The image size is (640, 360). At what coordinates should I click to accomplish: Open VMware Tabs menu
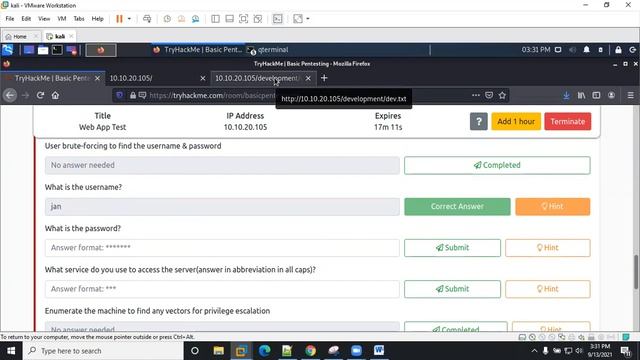[x=79, y=19]
